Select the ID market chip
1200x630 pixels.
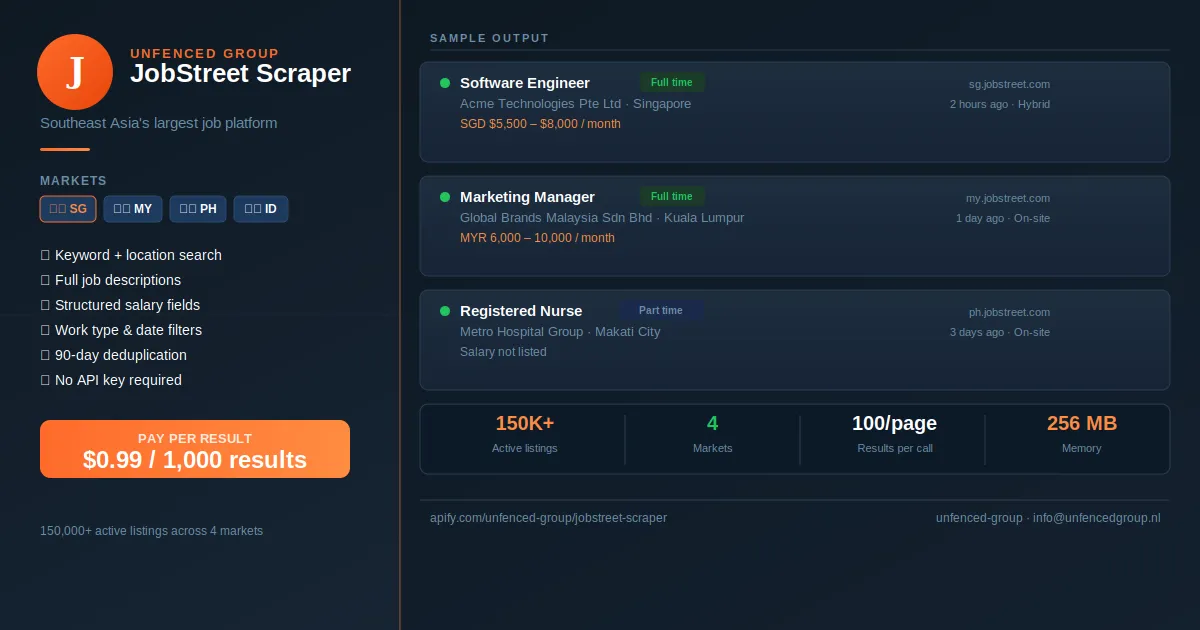[261, 209]
